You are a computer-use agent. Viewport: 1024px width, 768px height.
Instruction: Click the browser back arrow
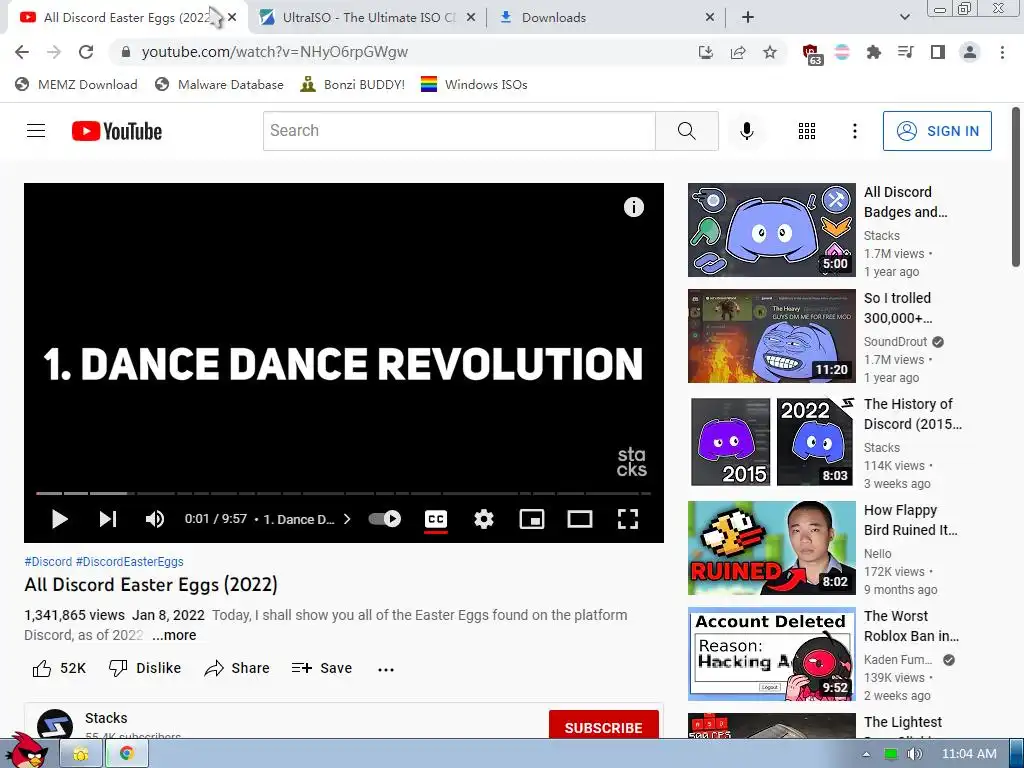point(22,52)
